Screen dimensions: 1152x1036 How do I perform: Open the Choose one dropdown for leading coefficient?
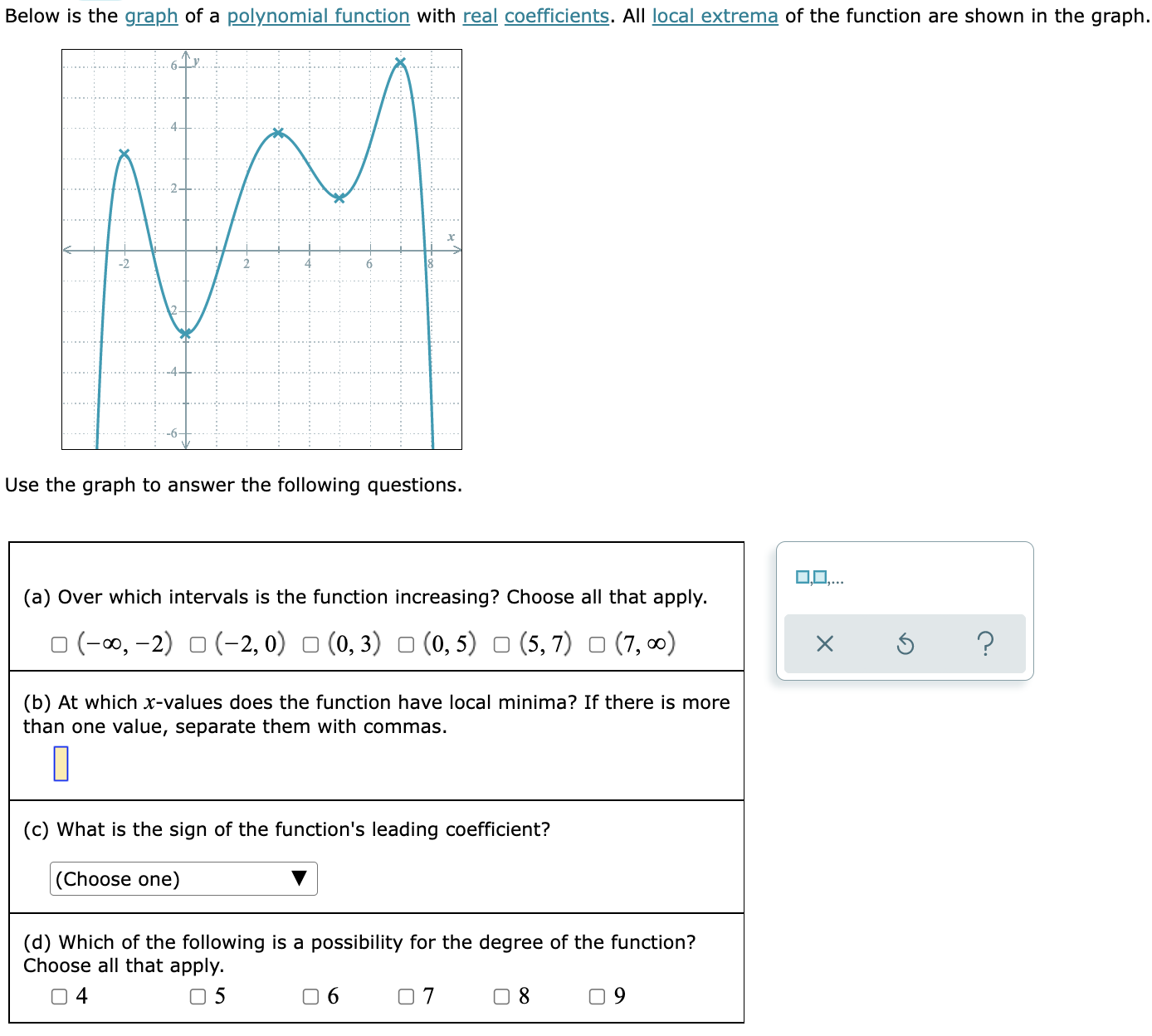(x=183, y=879)
